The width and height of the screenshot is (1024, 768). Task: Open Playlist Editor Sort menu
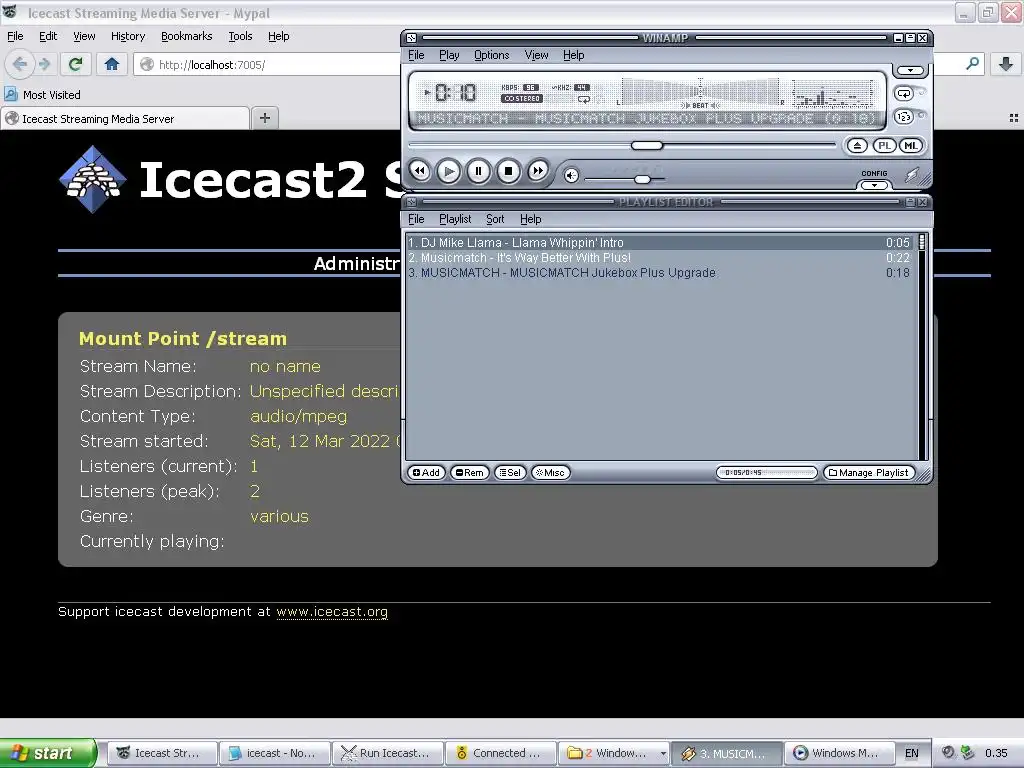point(495,219)
